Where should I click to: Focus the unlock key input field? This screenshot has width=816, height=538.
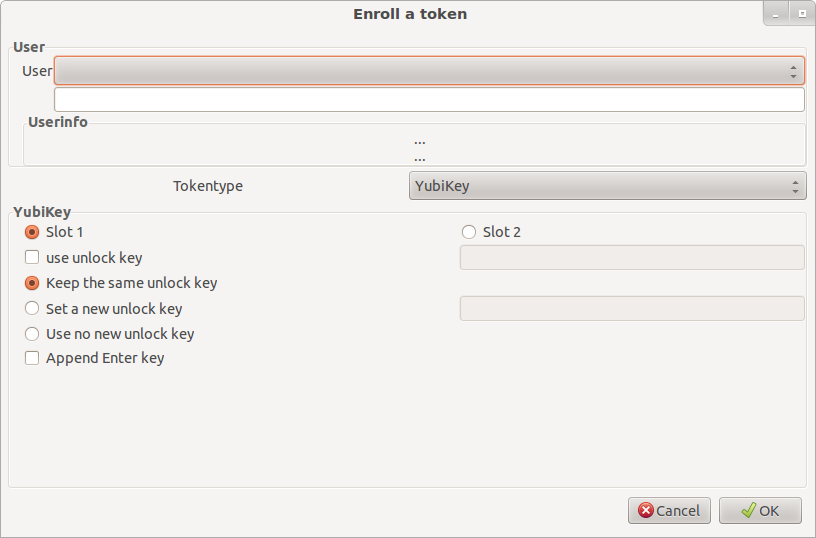[632, 258]
